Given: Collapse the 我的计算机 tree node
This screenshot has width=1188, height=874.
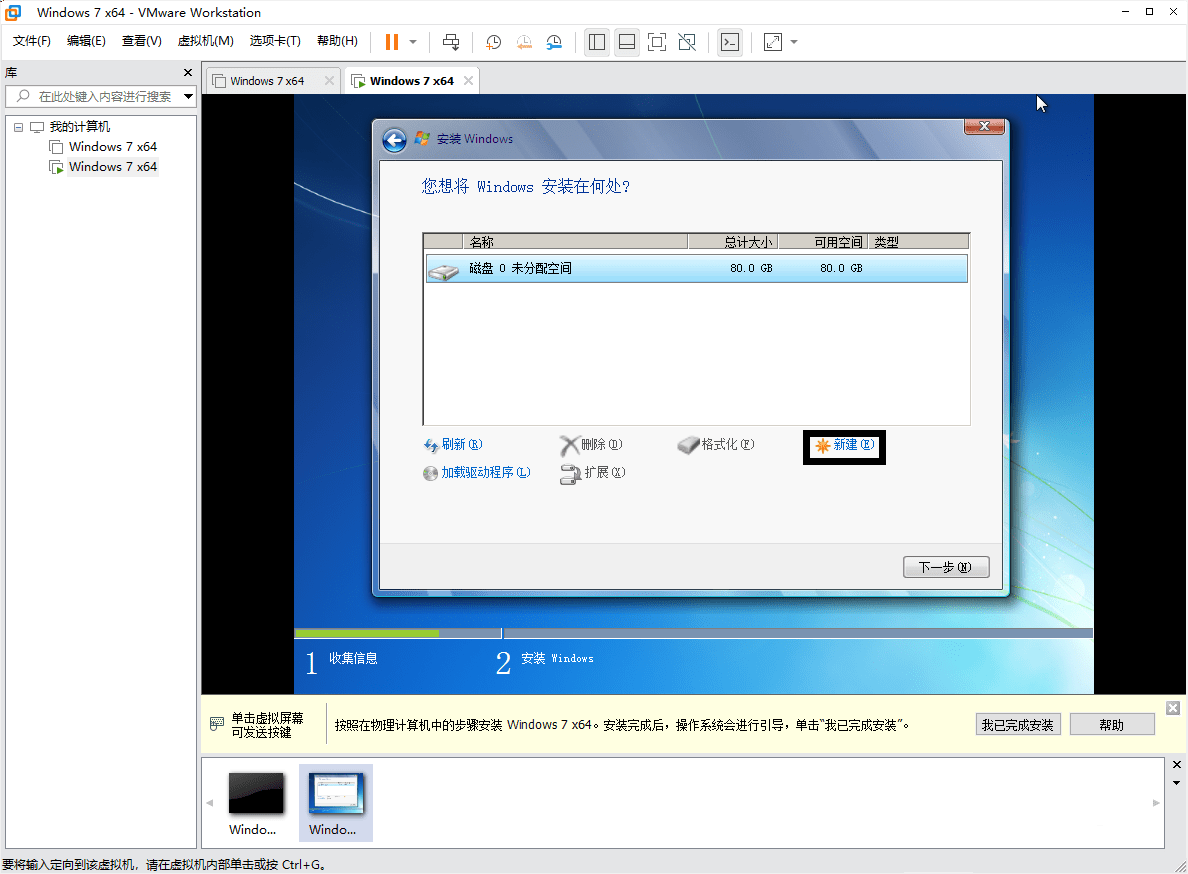Looking at the screenshot, I should 18,127.
